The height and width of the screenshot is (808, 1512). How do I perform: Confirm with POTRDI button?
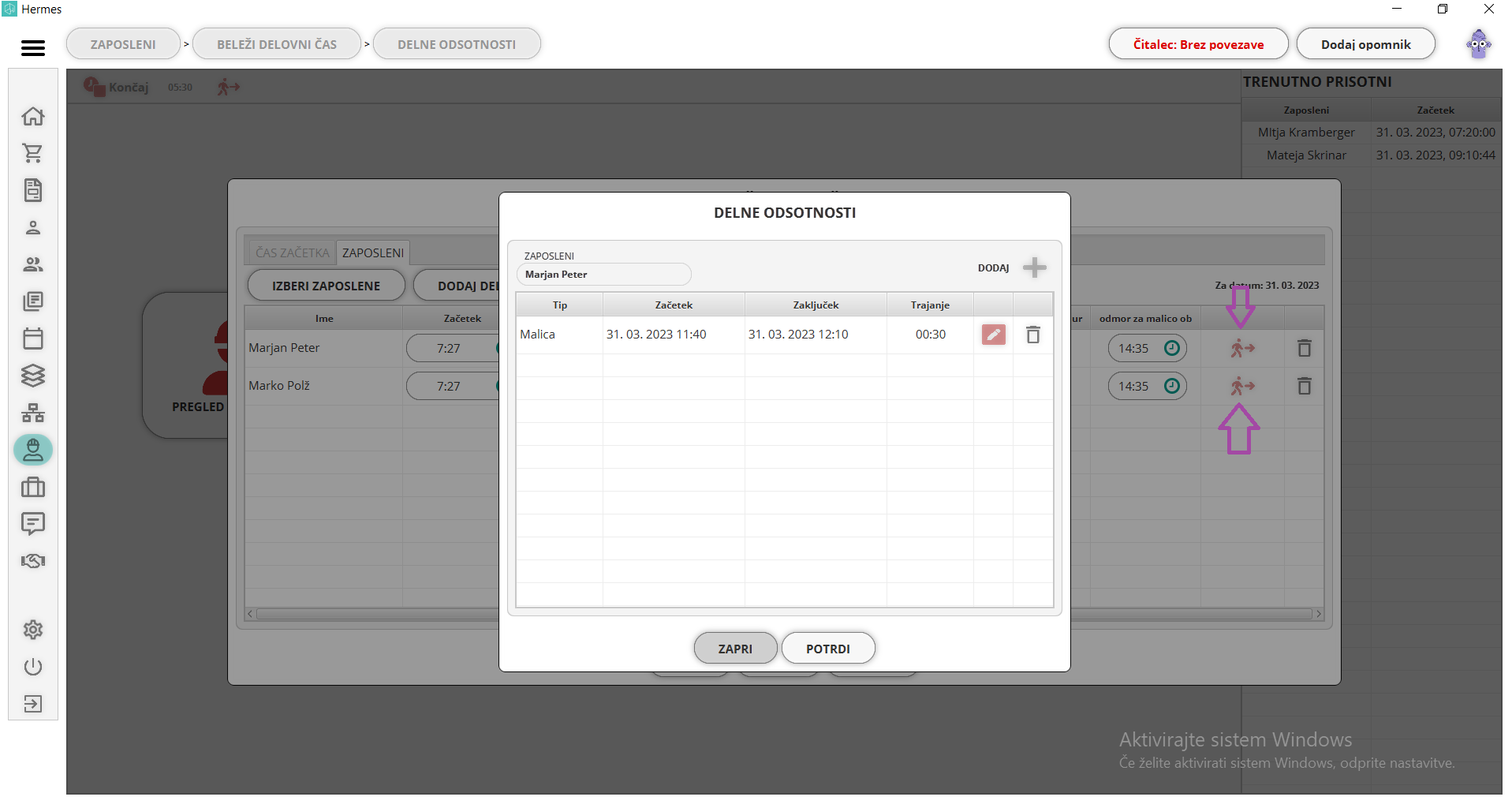(x=828, y=649)
